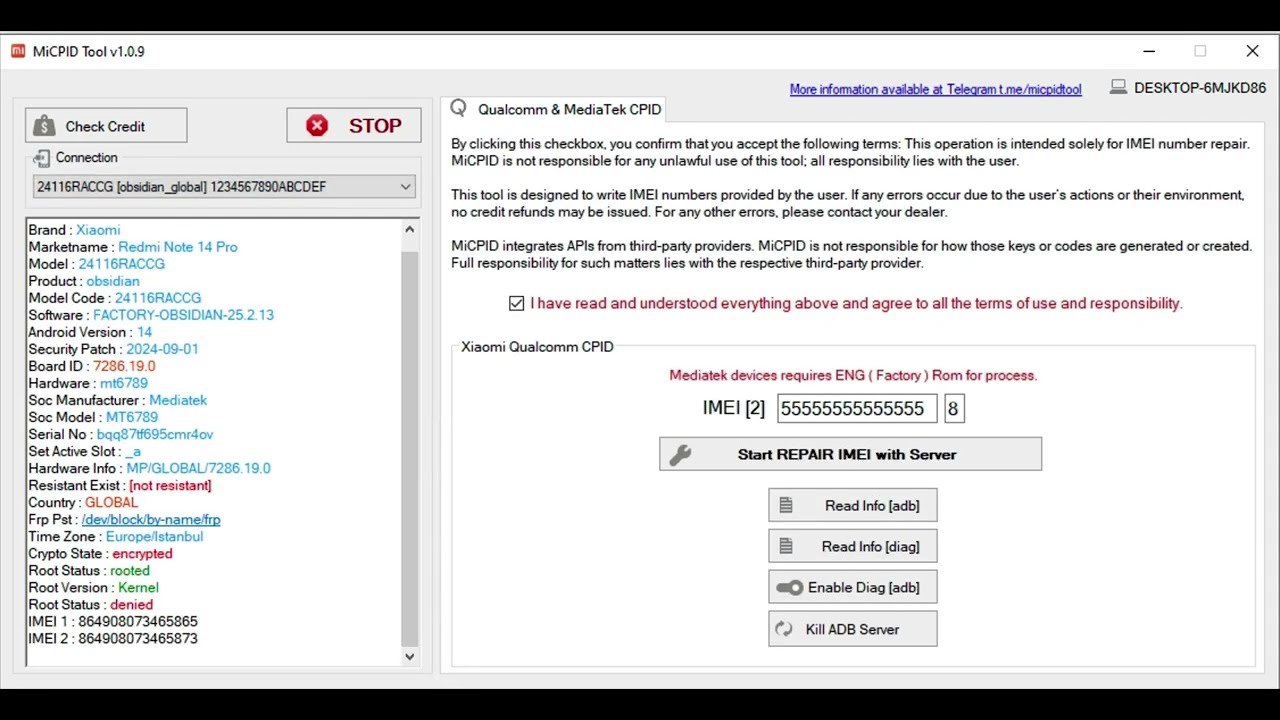
Task: Click the Root Status denied value
Action: (131, 605)
